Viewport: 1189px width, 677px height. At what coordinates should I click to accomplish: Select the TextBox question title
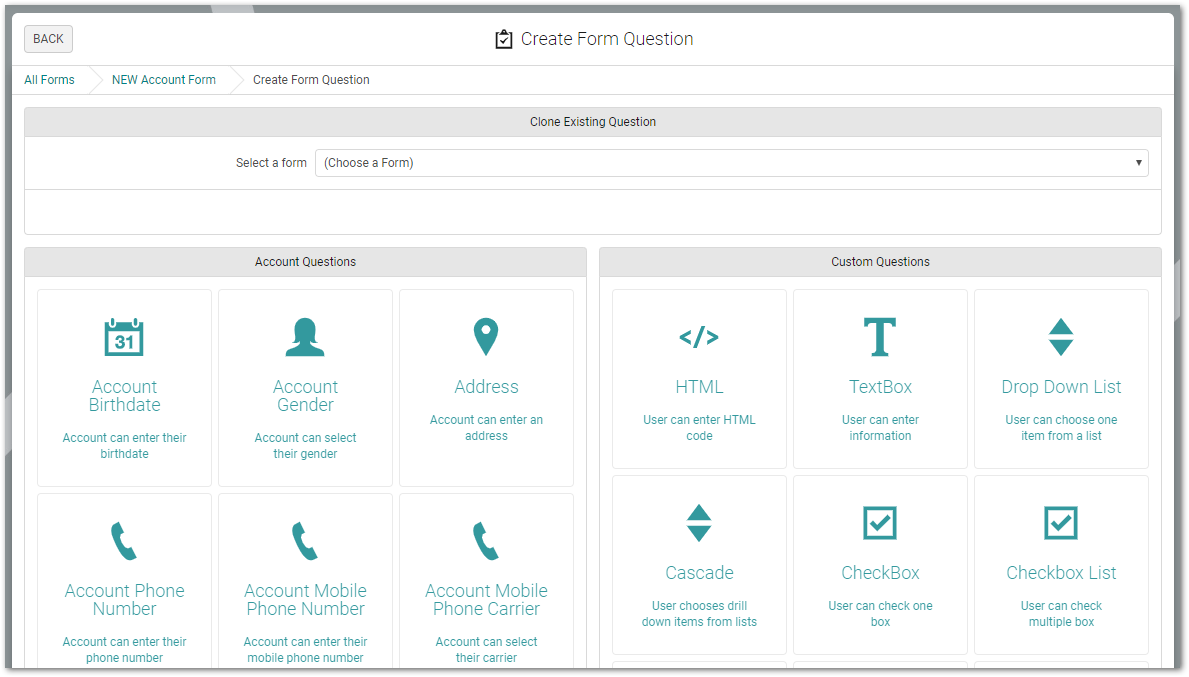point(880,387)
